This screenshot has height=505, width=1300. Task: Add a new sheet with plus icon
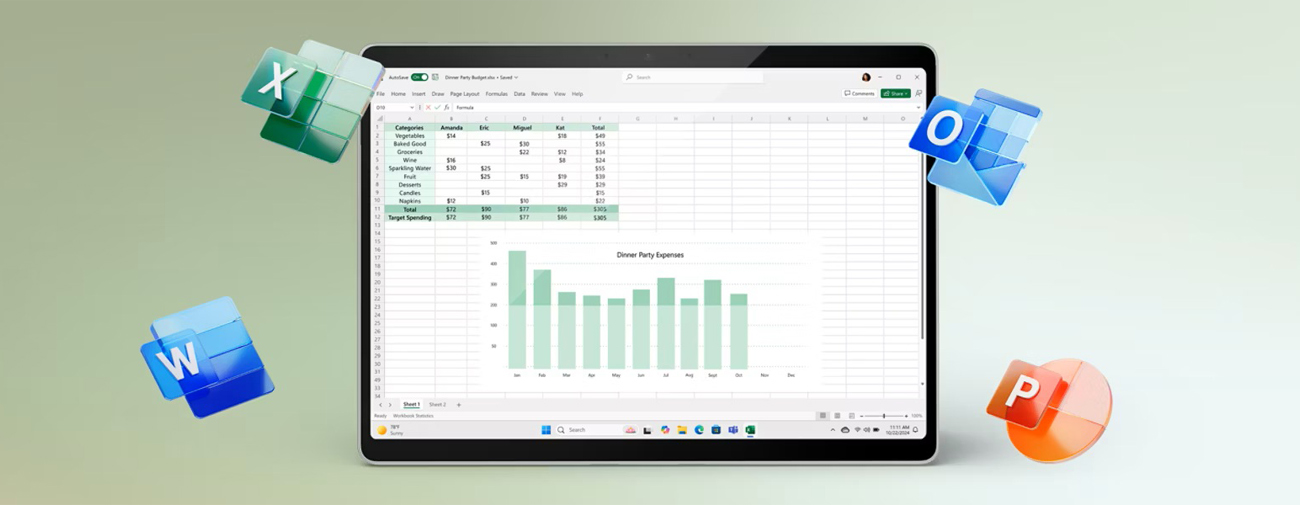click(459, 405)
